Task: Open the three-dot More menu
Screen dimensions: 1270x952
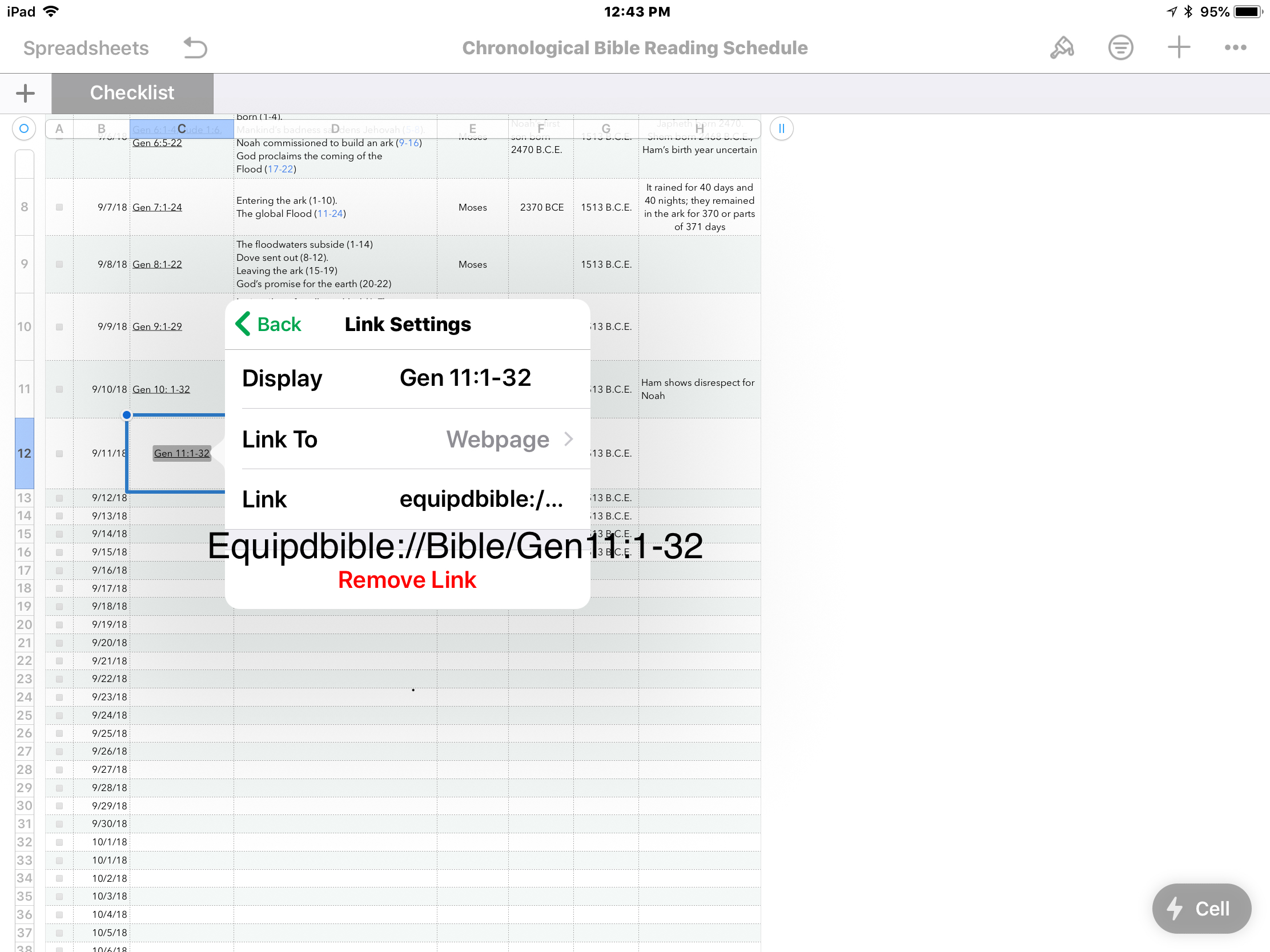Action: tap(1235, 47)
